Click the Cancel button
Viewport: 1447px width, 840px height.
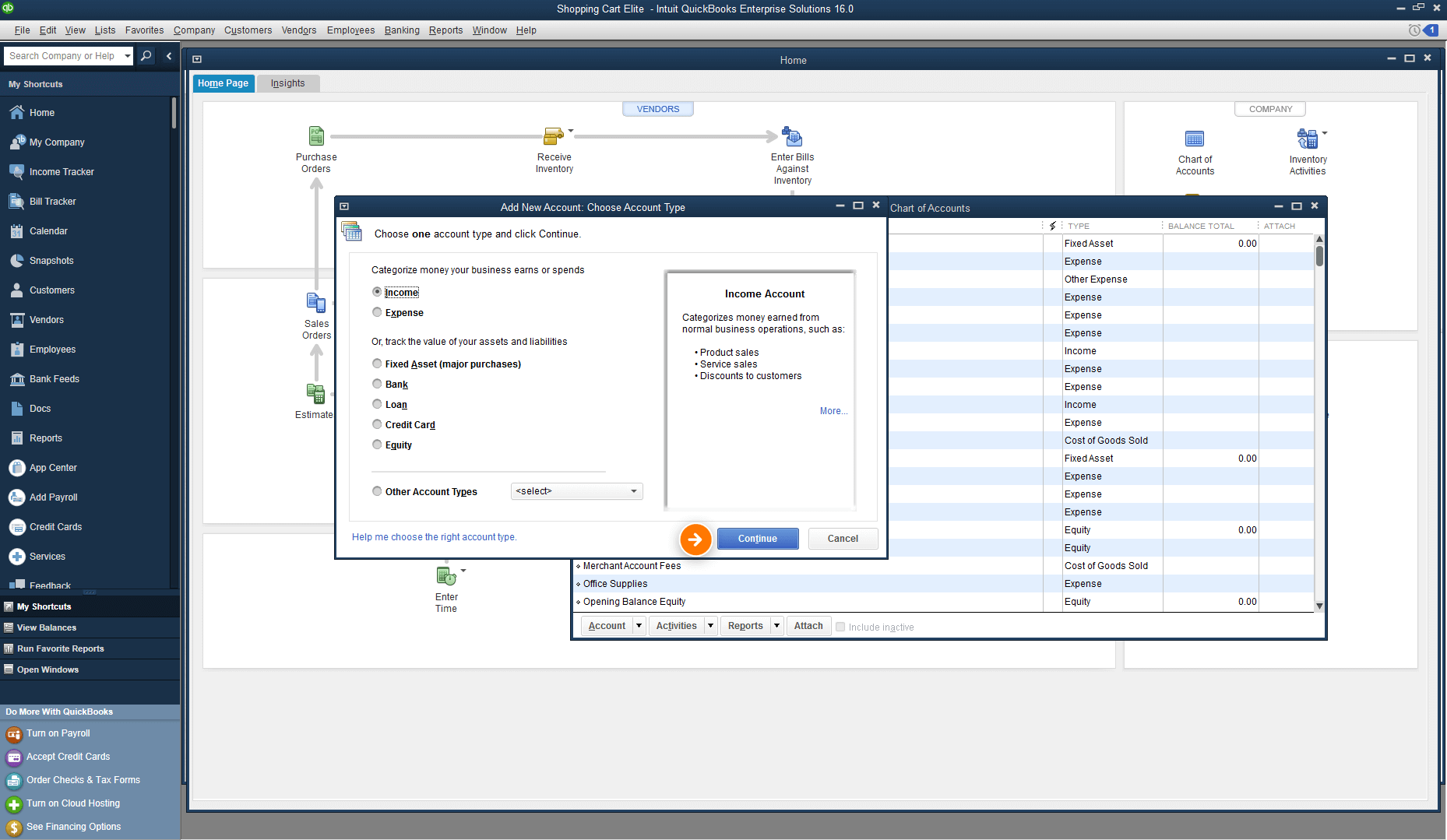tap(843, 539)
